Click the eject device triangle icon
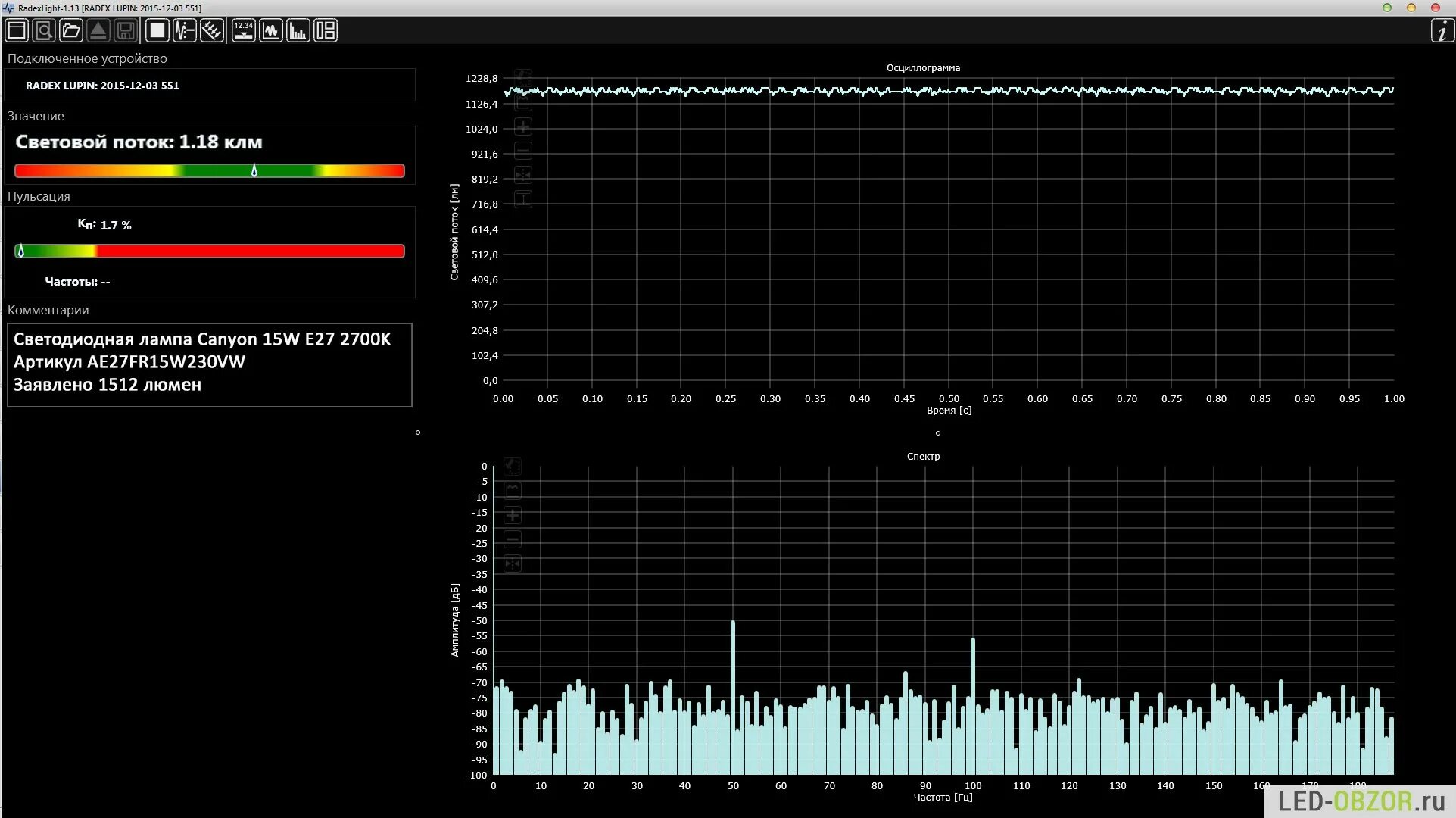 pos(98,31)
